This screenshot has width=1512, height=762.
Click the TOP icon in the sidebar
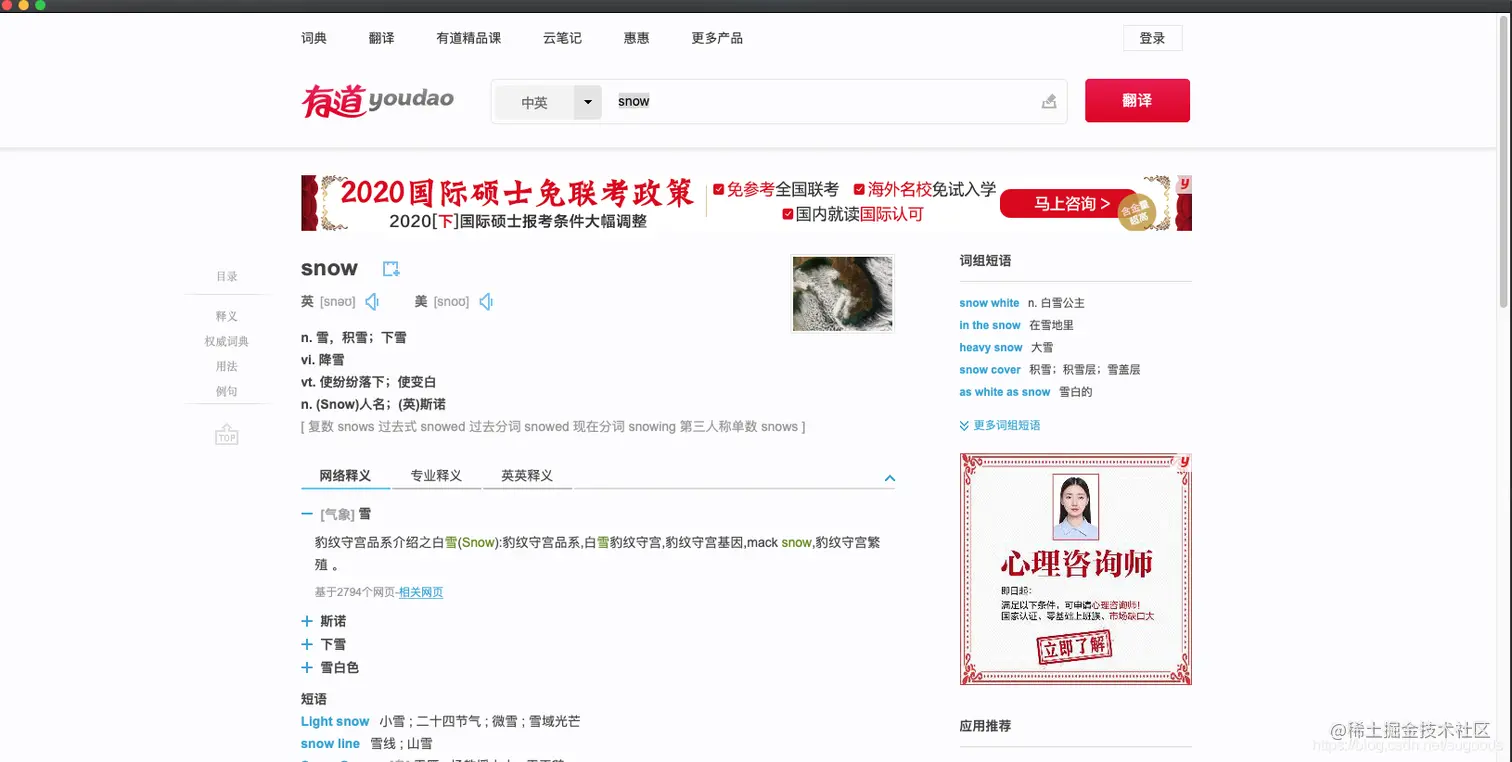click(x=227, y=435)
